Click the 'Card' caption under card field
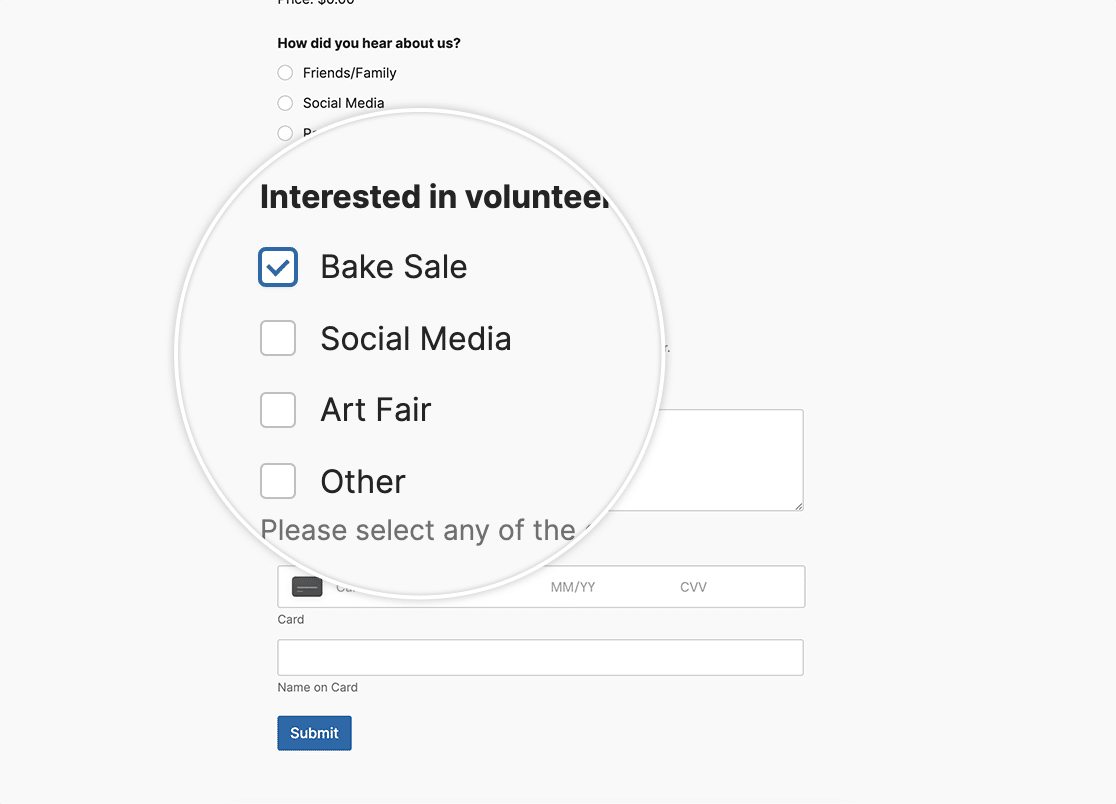Image resolution: width=1116 pixels, height=804 pixels. point(291,620)
